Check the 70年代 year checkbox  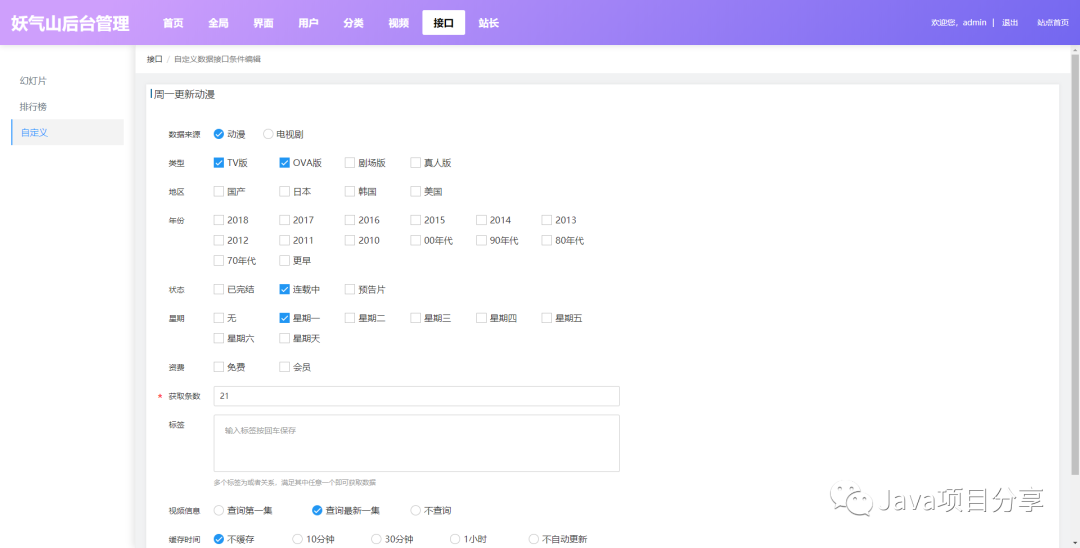tap(219, 261)
